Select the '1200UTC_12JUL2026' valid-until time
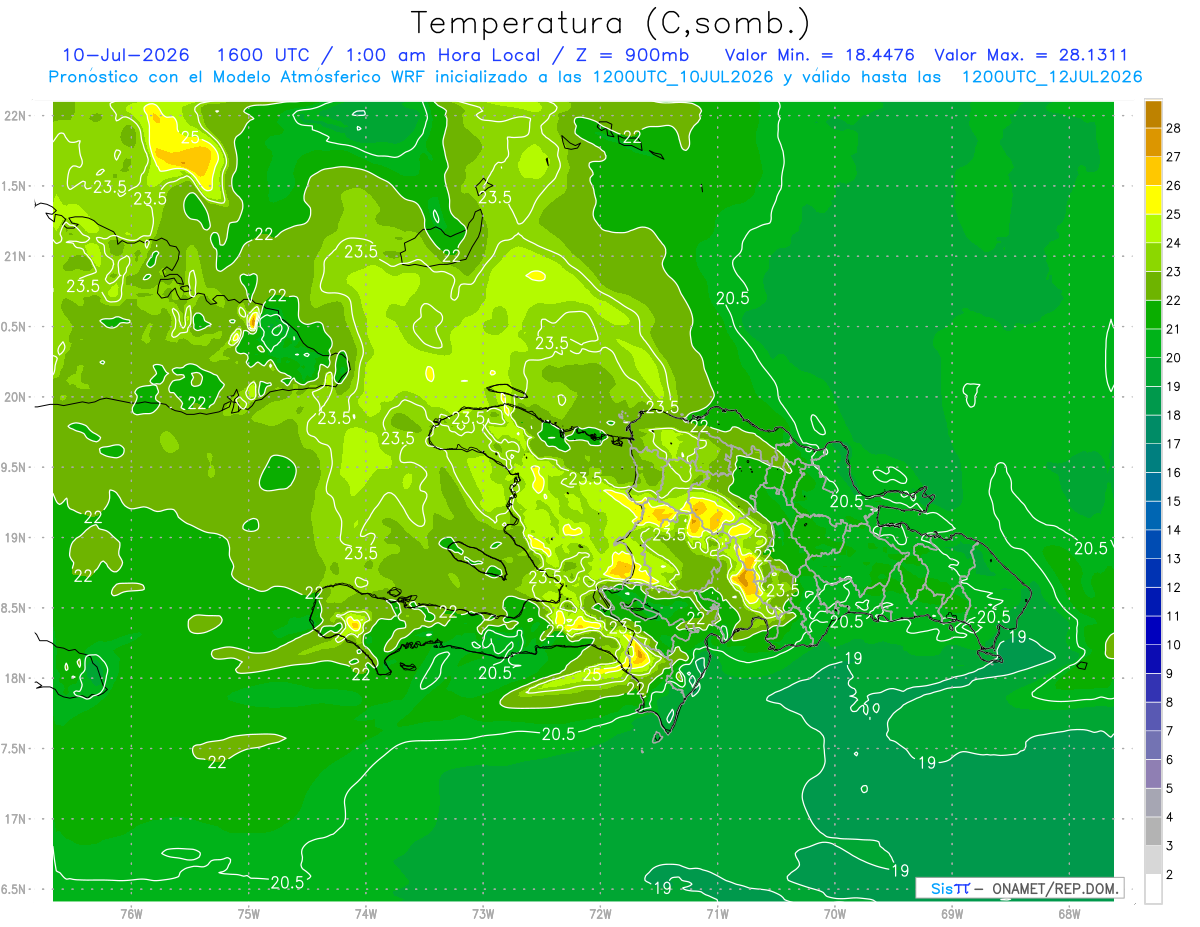 (1052, 77)
